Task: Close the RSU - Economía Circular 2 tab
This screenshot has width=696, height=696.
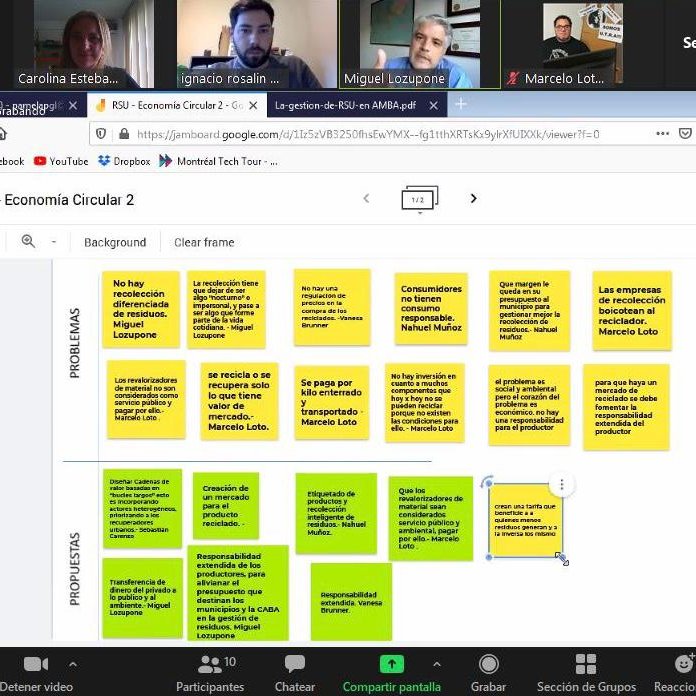Action: tap(253, 106)
